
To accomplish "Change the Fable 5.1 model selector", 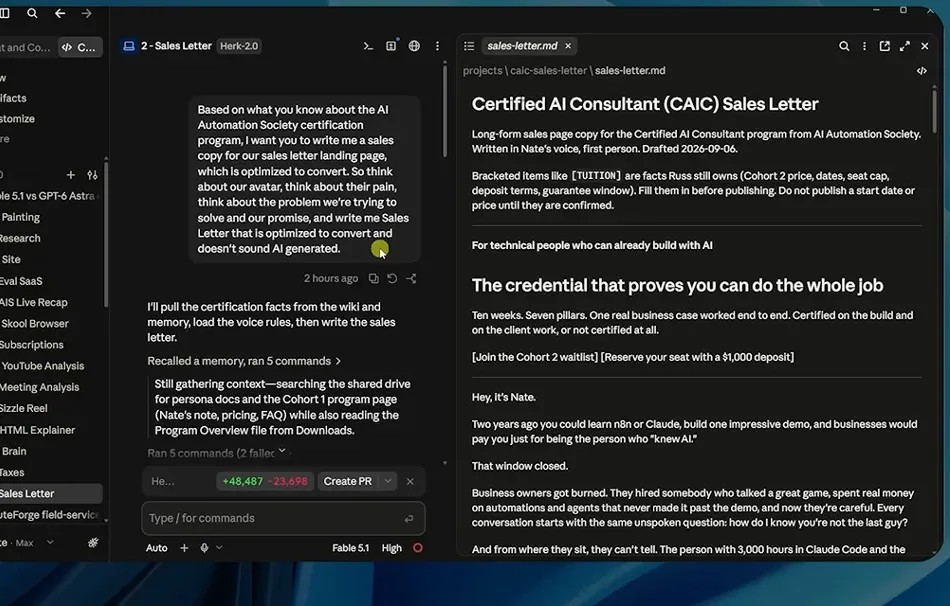I will (350, 548).
